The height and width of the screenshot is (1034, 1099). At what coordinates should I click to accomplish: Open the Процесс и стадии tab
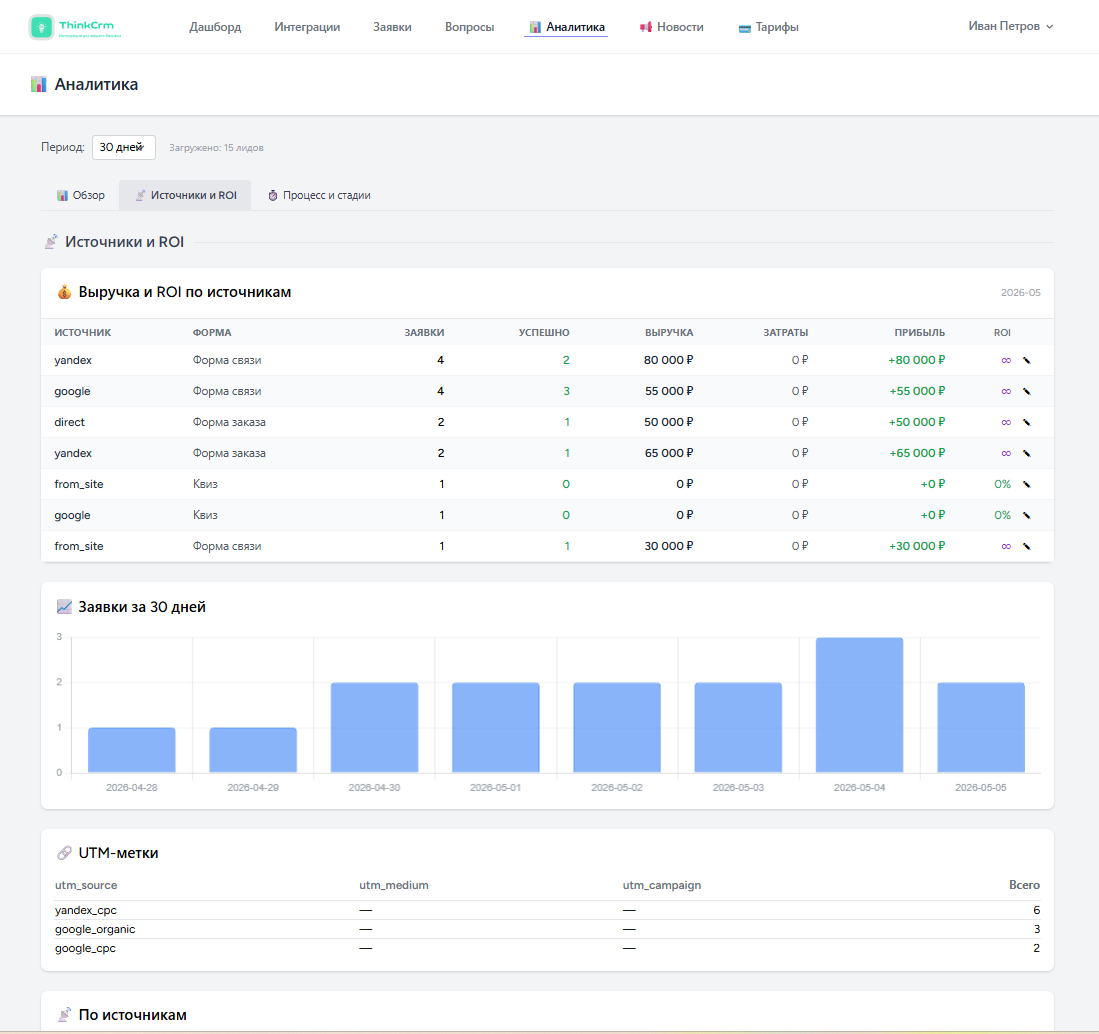(x=319, y=195)
